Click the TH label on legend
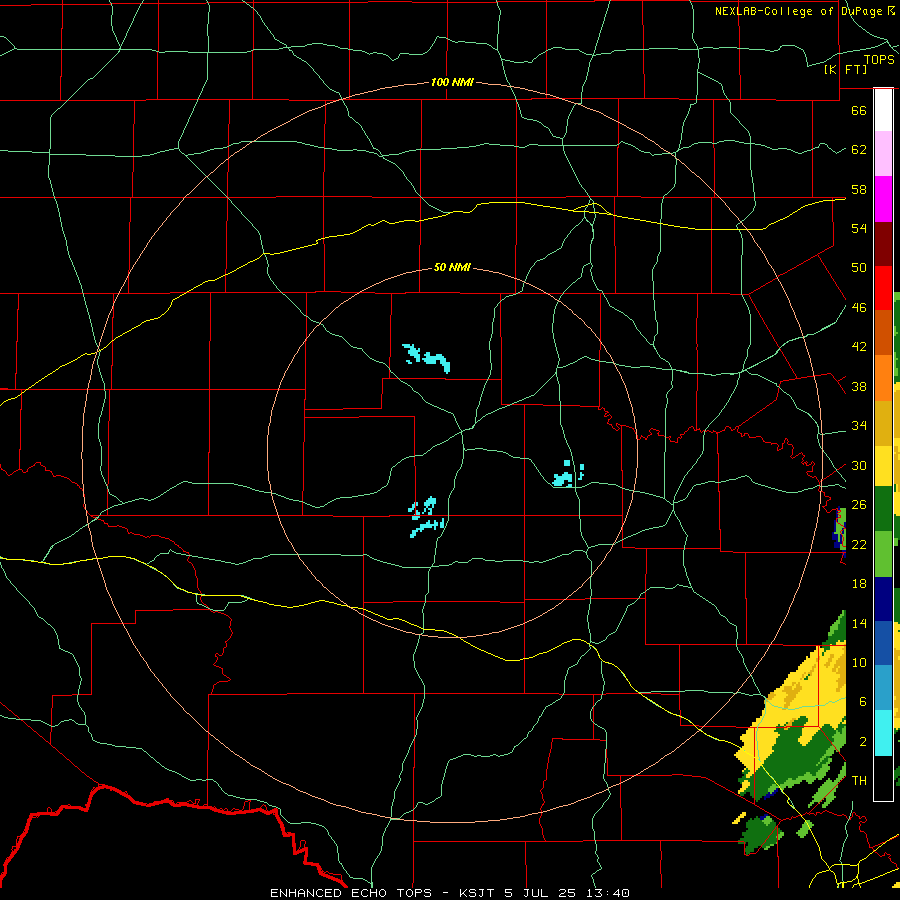Image resolution: width=900 pixels, height=900 pixels. [859, 780]
